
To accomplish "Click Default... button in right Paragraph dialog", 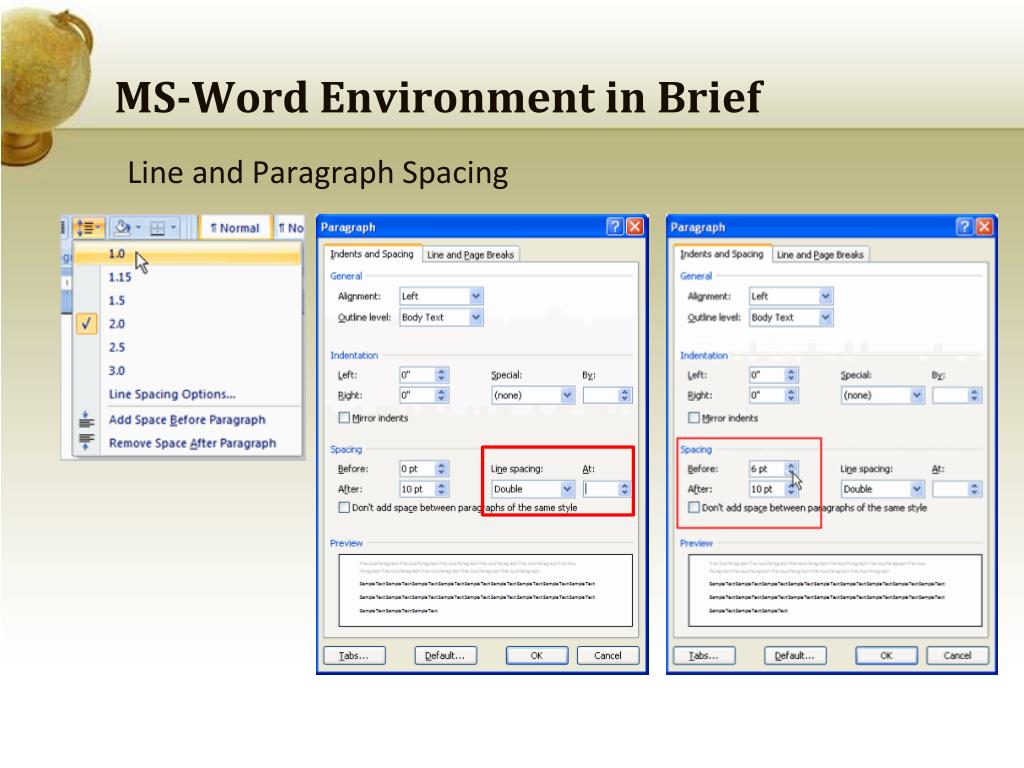I will tap(795, 656).
